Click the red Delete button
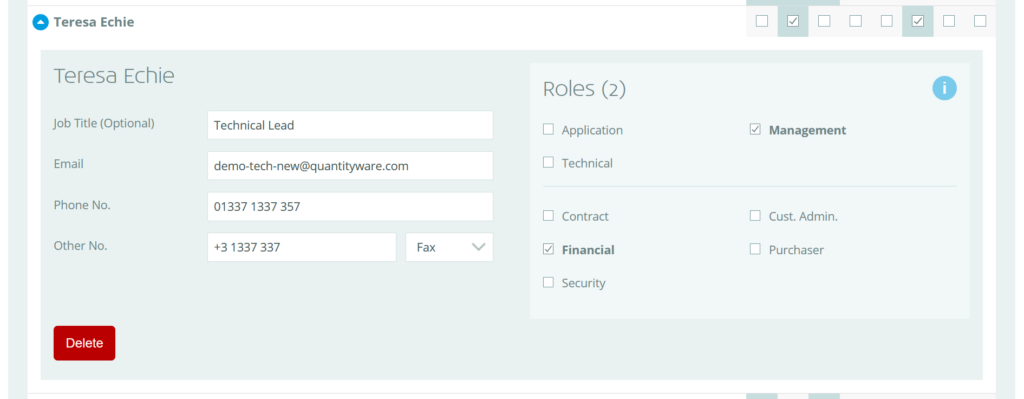This screenshot has width=1024, height=399. coord(84,343)
